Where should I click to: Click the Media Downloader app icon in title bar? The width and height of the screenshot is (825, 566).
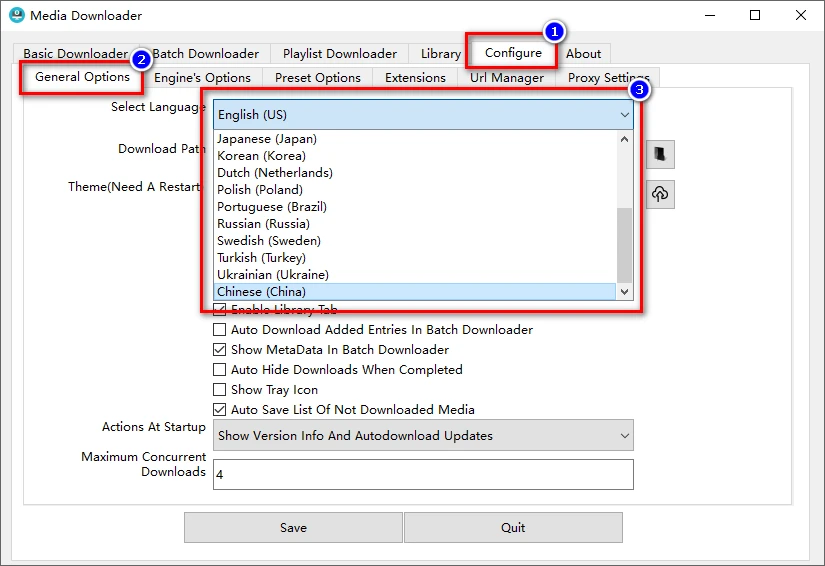pos(16,16)
